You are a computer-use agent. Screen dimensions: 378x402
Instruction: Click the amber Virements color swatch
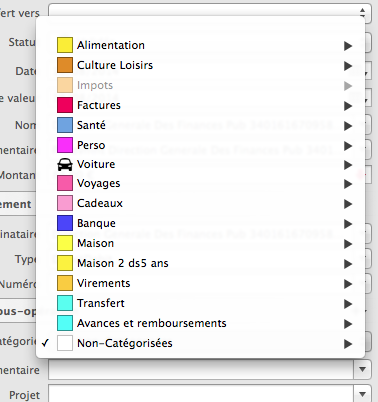[x=65, y=283]
